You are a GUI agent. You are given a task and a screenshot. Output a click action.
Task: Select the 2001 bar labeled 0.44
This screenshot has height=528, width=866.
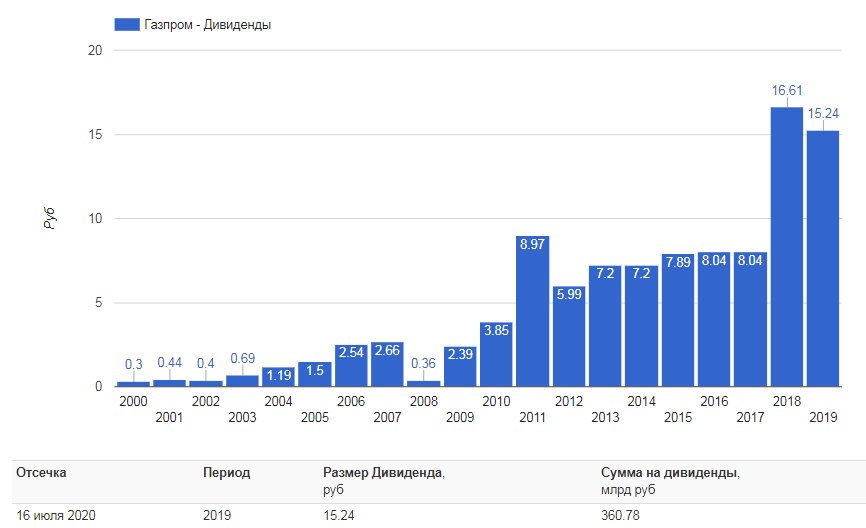(169, 383)
